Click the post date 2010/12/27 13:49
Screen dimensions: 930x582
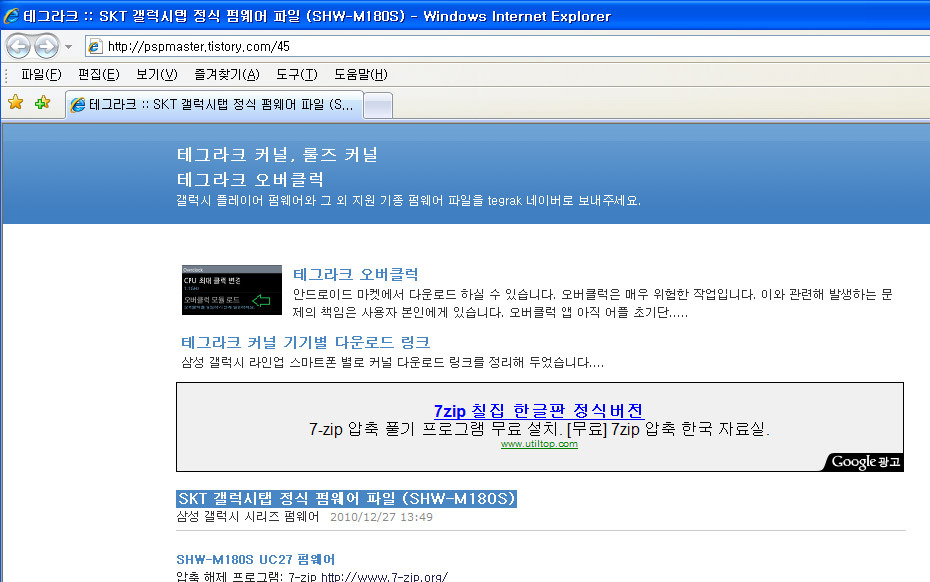click(381, 517)
